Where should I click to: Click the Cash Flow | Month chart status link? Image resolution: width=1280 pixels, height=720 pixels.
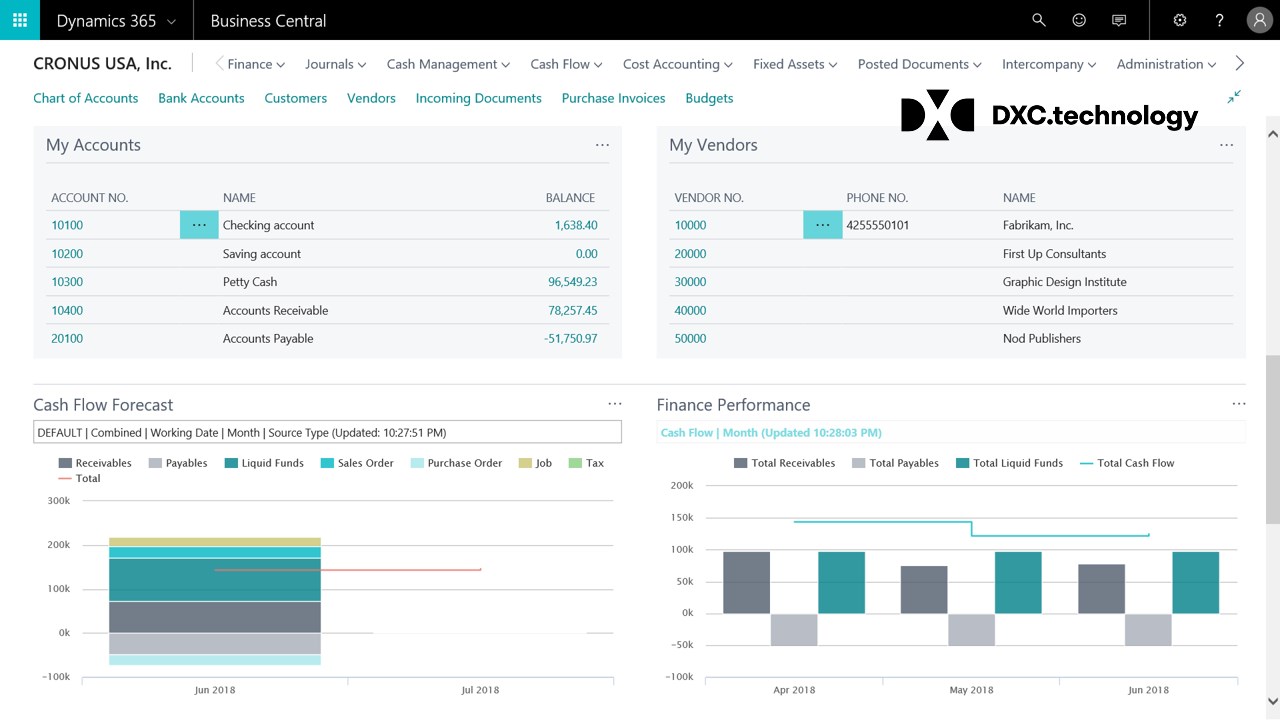point(771,433)
